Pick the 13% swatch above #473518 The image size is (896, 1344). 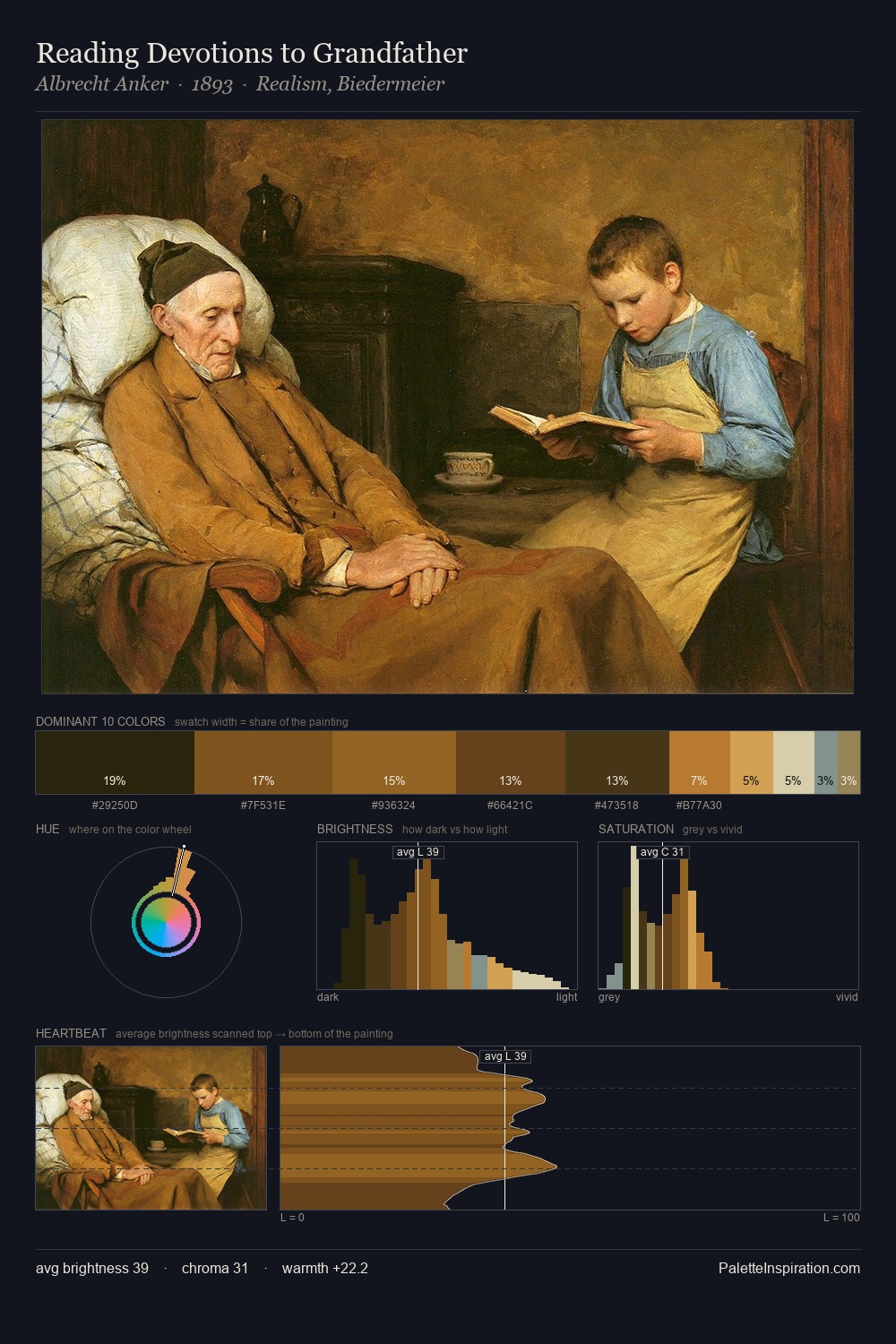pyautogui.click(x=617, y=762)
